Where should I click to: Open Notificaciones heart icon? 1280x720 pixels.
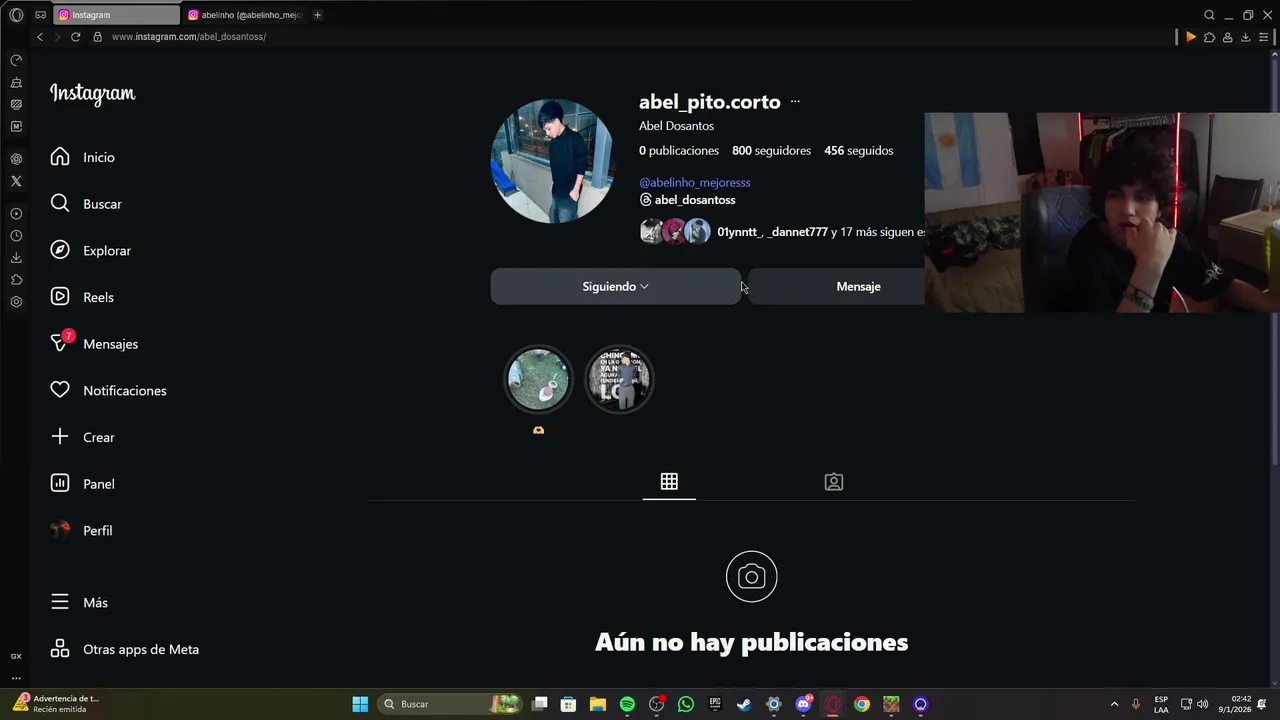(60, 390)
